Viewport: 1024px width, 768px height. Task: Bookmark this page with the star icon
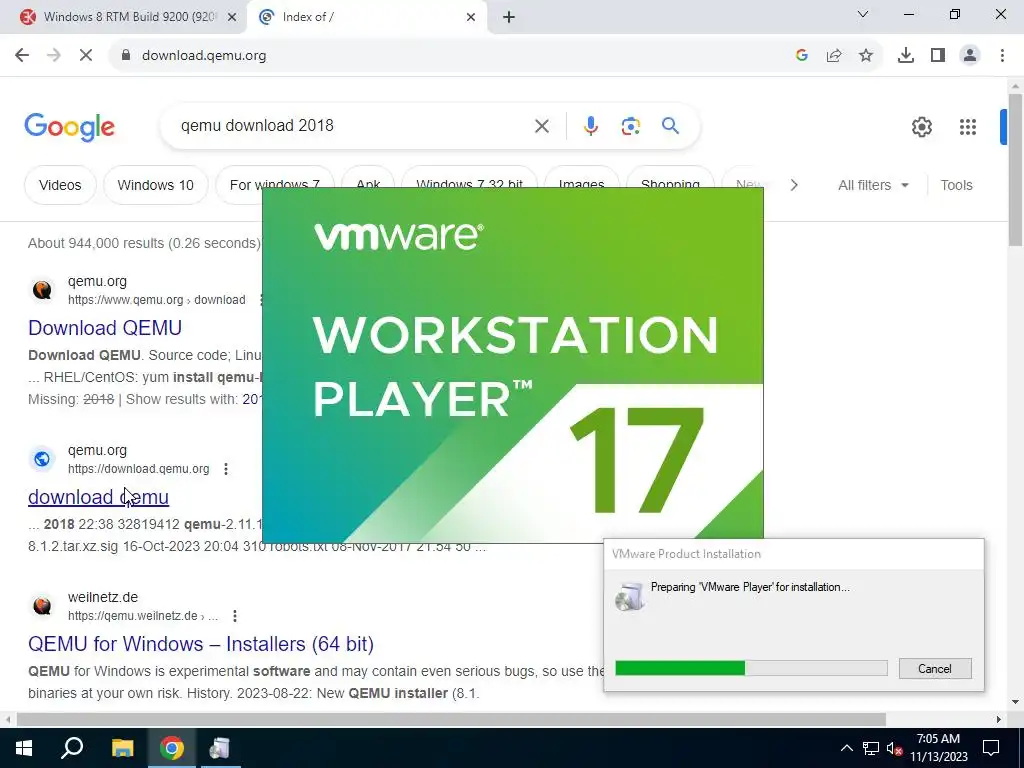[866, 56]
